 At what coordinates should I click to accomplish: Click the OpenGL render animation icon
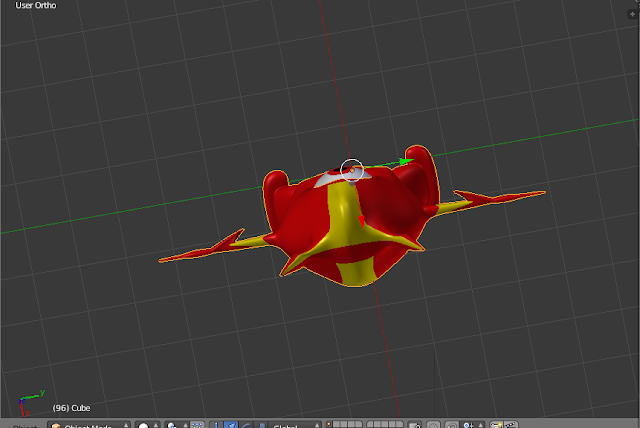511,426
